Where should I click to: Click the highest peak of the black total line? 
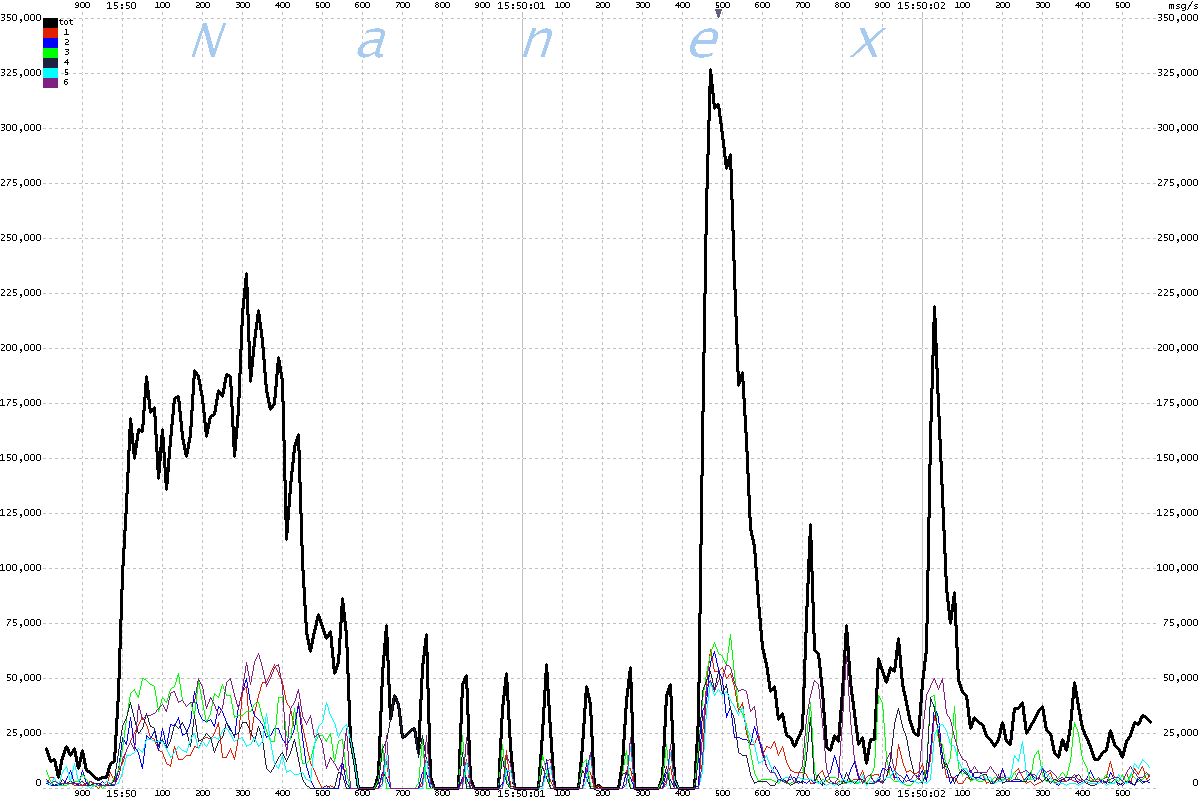pyautogui.click(x=710, y=70)
